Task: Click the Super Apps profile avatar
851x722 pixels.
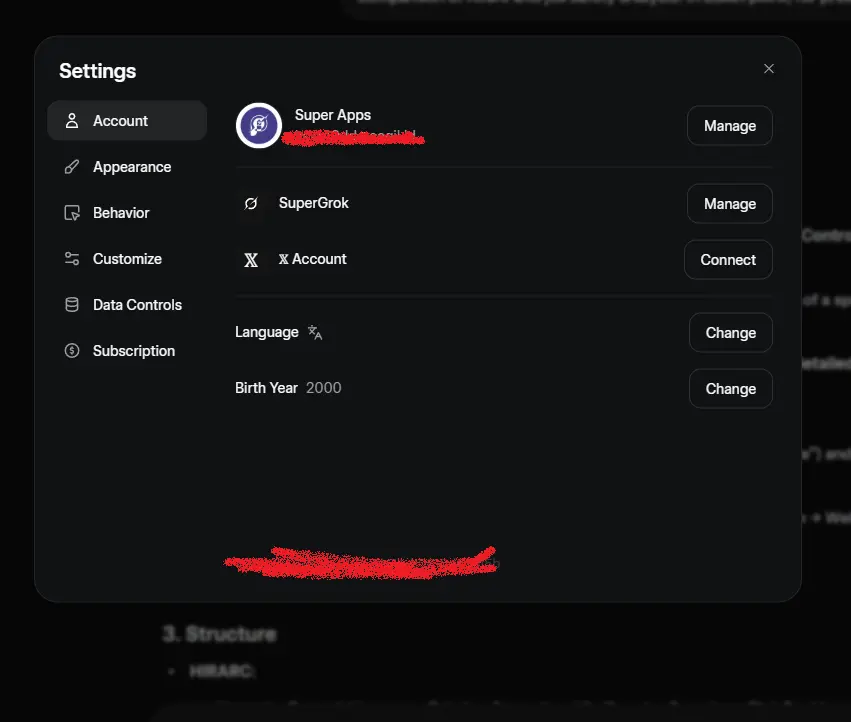Action: (x=259, y=125)
